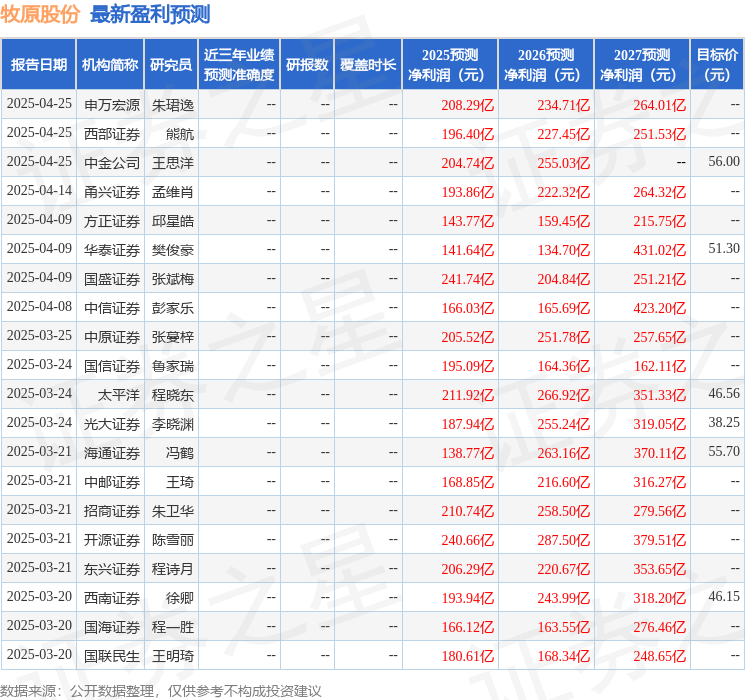
Task: Select the 国联民生 institution cell
Action: pos(112,656)
